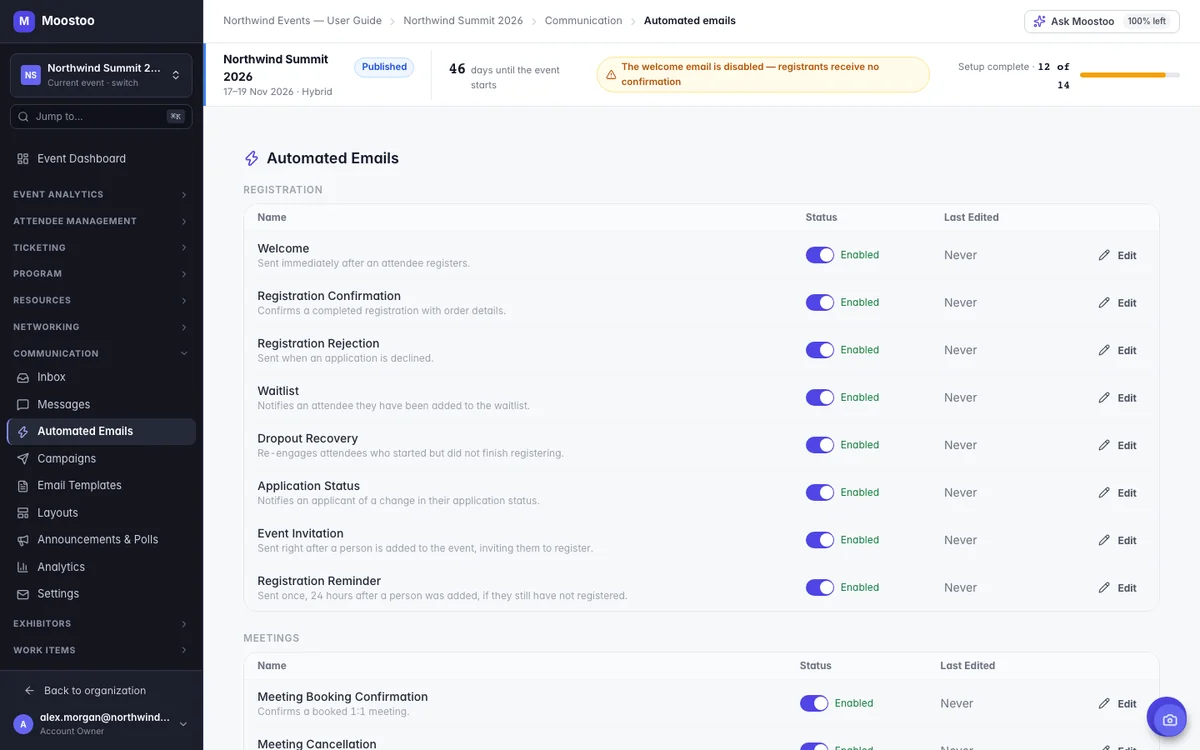1200x750 pixels.
Task: Select Layouts in Communication menu
Action: (x=101, y=513)
